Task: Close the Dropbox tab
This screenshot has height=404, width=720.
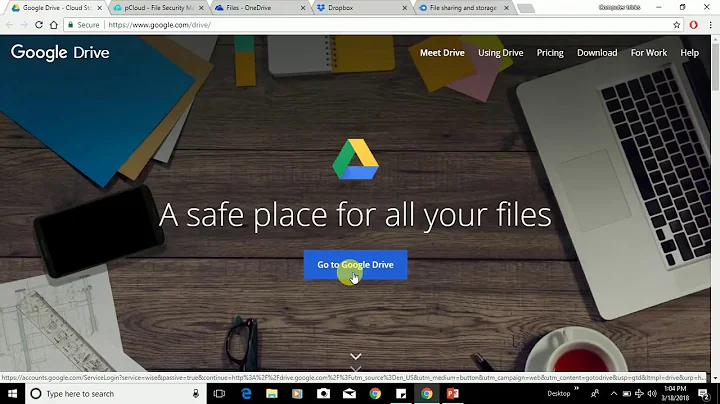Action: [x=405, y=8]
